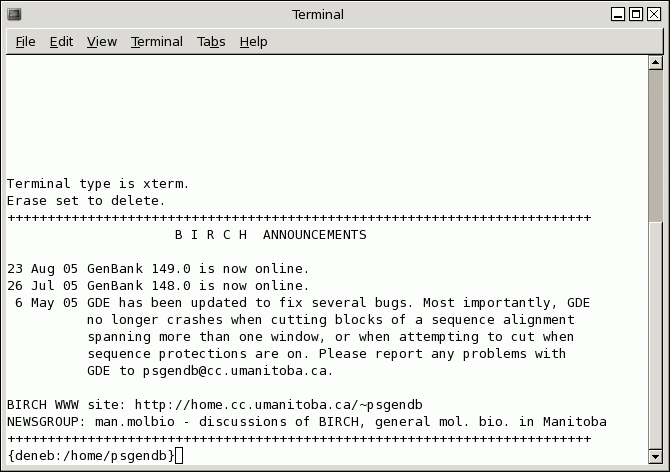
Task: Click the scrollbar up arrow
Action: [656, 63]
